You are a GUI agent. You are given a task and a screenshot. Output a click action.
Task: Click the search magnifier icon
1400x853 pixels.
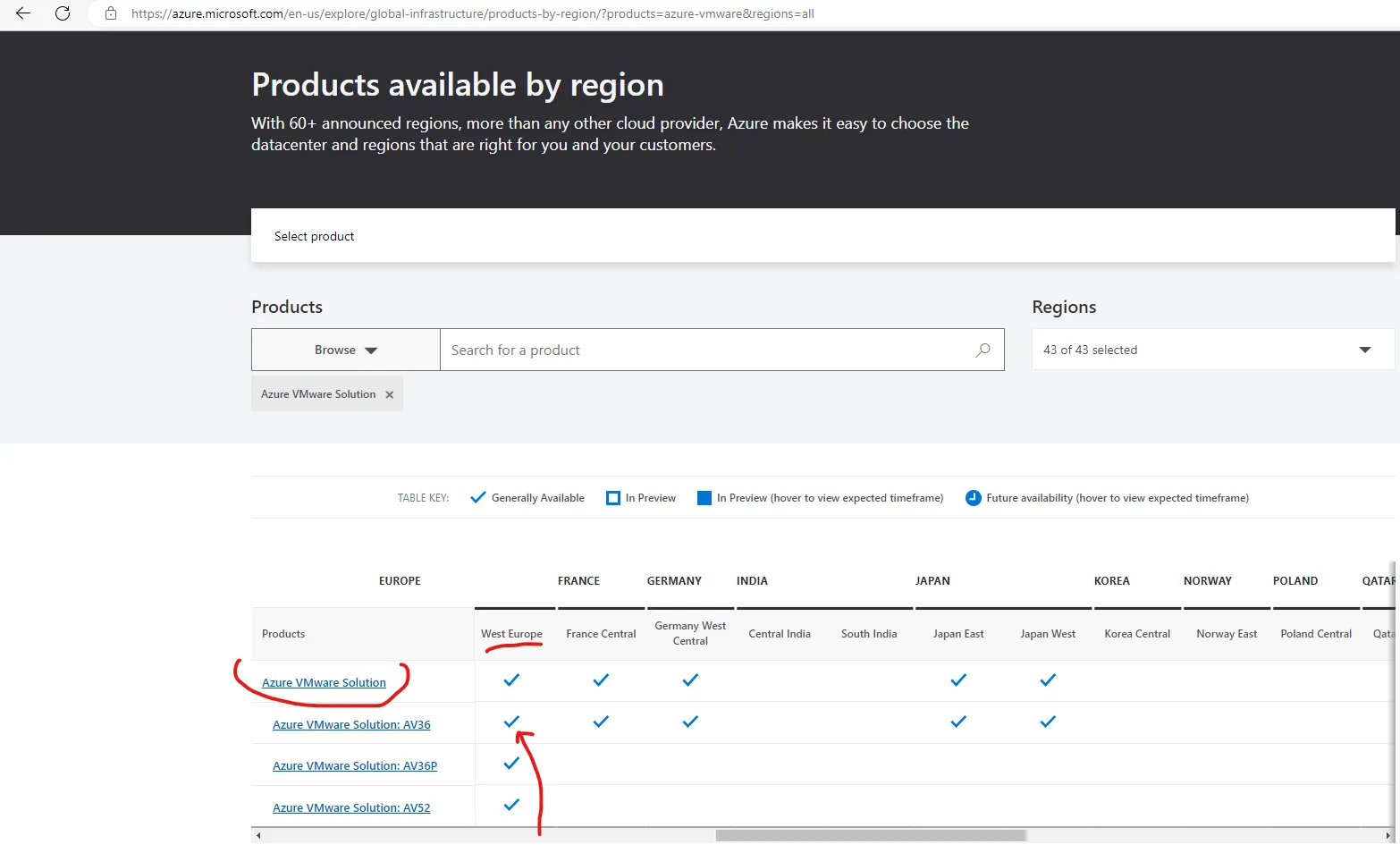point(983,350)
